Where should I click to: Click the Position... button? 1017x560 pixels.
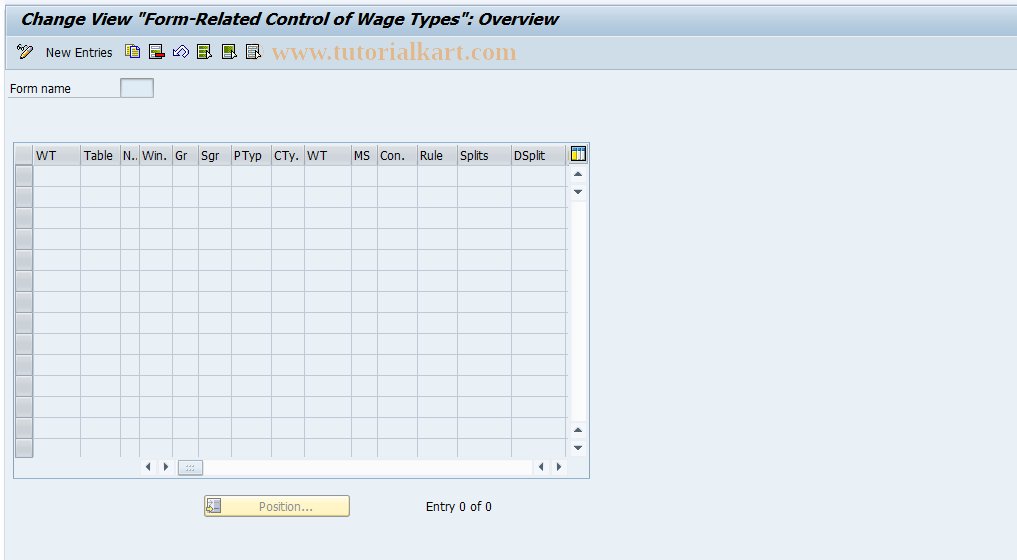coord(277,506)
